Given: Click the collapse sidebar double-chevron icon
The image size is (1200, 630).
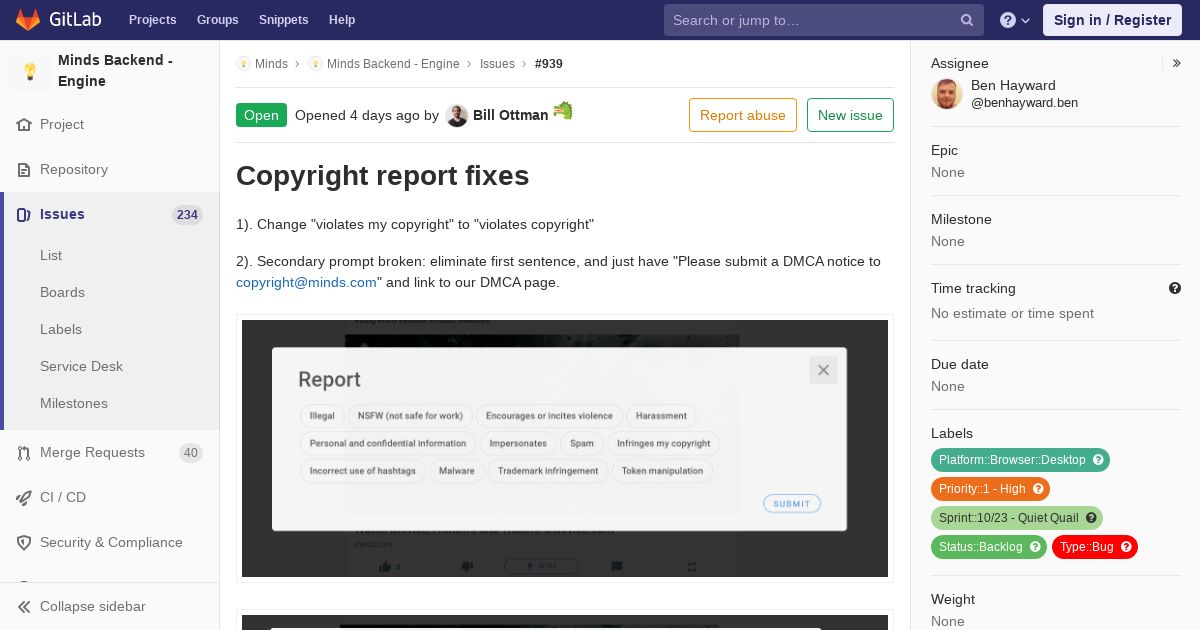Looking at the screenshot, I should pos(24,607).
